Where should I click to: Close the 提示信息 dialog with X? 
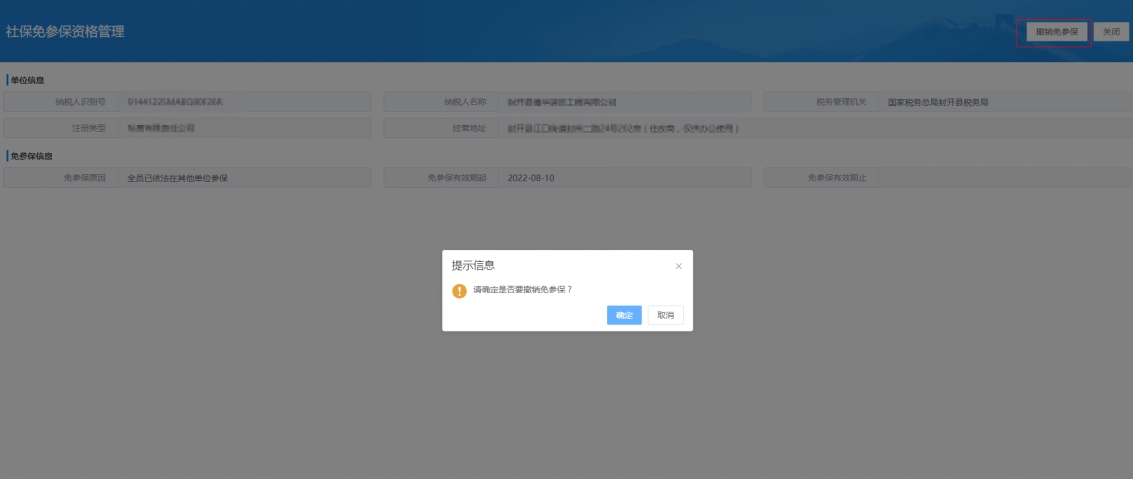678,266
